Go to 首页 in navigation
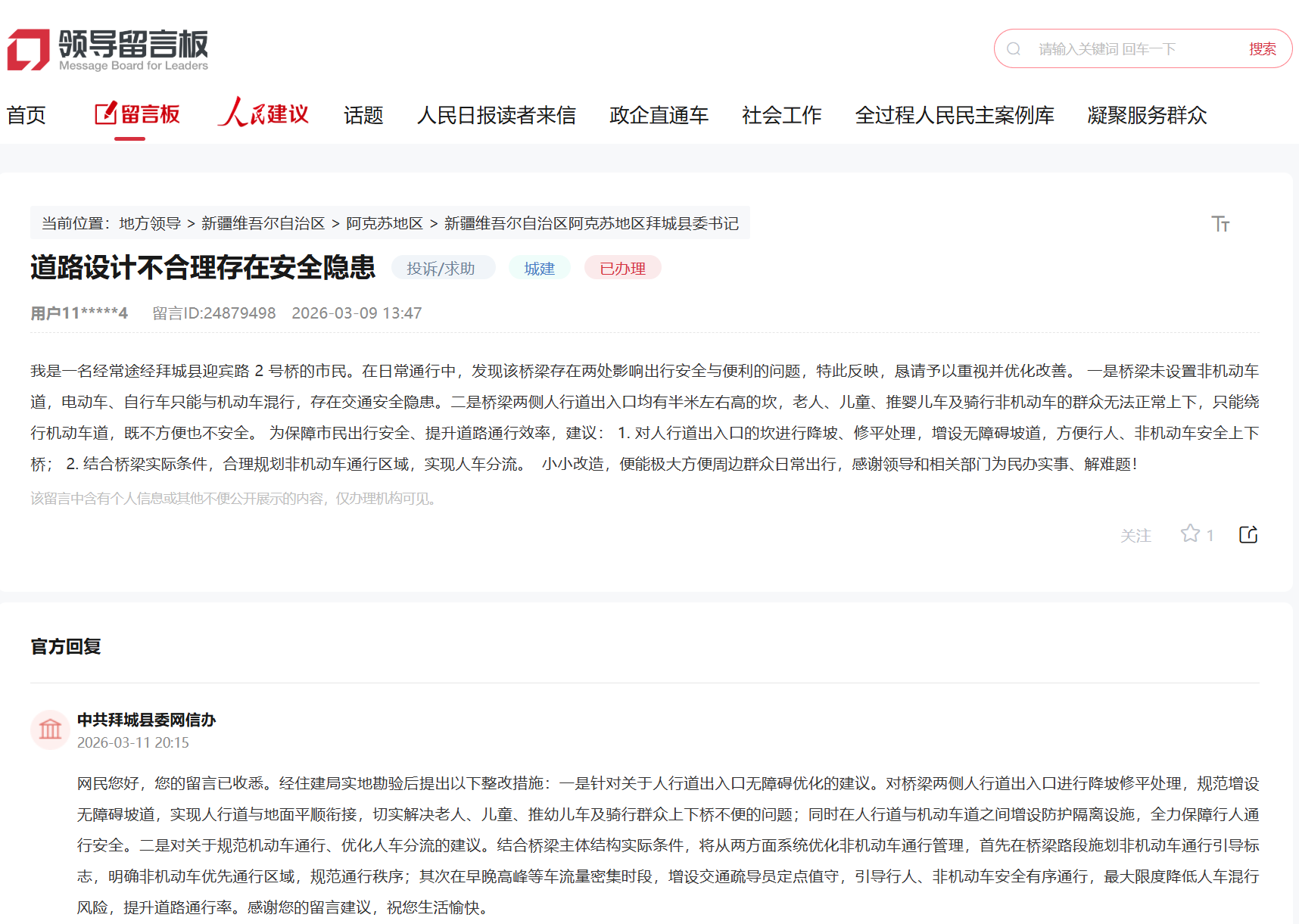 click(x=26, y=115)
